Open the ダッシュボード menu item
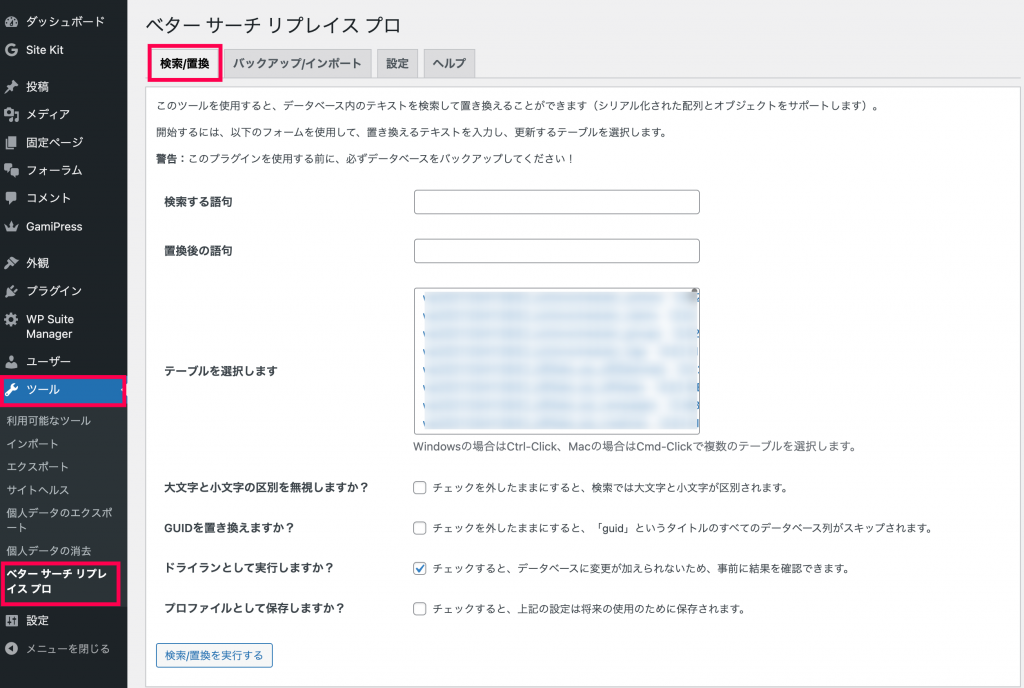Viewport: 1024px width, 688px height. [65, 22]
